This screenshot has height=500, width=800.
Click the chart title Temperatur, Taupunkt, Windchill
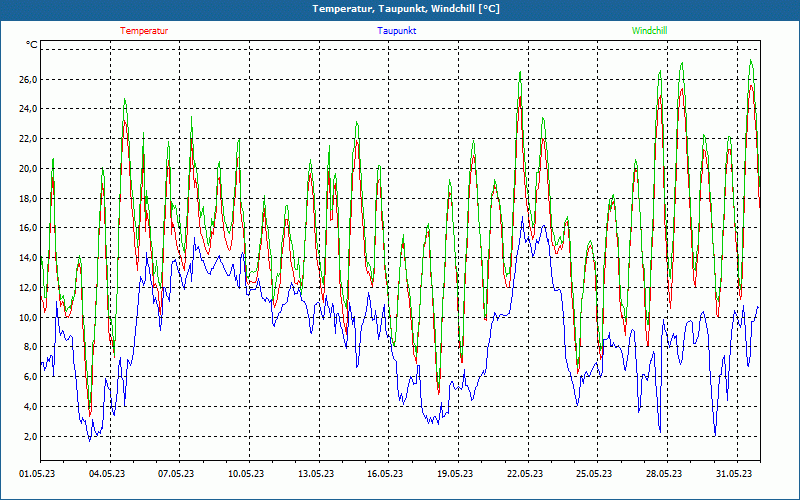tap(406, 9)
